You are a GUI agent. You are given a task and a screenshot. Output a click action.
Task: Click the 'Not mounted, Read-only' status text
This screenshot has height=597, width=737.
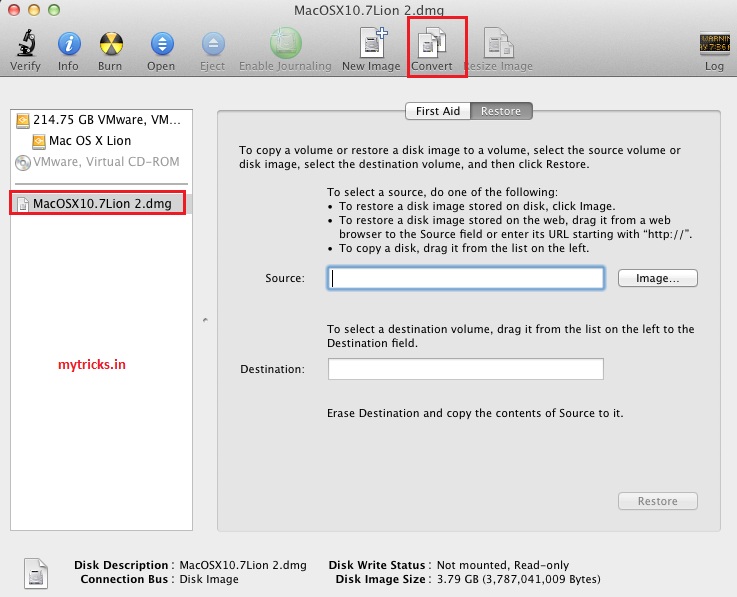click(503, 565)
